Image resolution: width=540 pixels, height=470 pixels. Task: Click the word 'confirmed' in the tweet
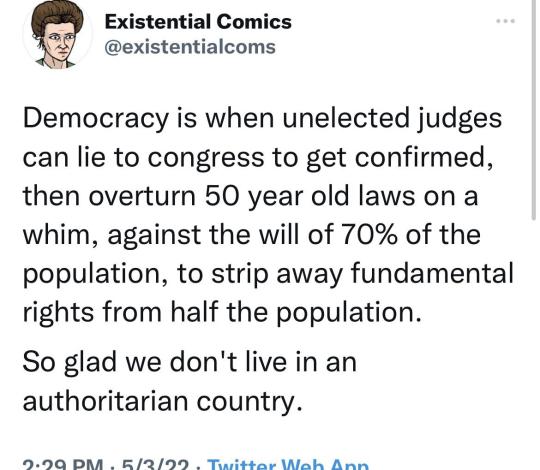pyautogui.click(x=420, y=157)
